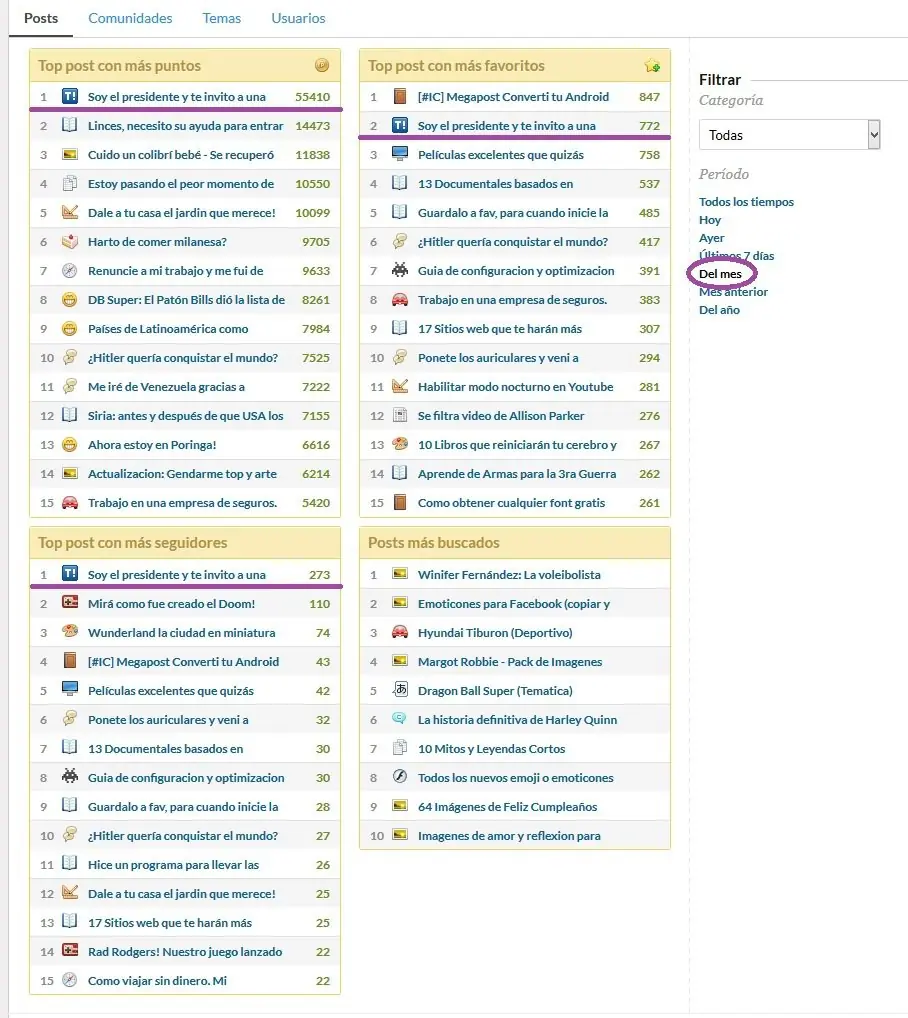Click the gamepad icon beside 'Mirá como fue creado el Doom!'
The image size is (908, 1018).
point(69,602)
